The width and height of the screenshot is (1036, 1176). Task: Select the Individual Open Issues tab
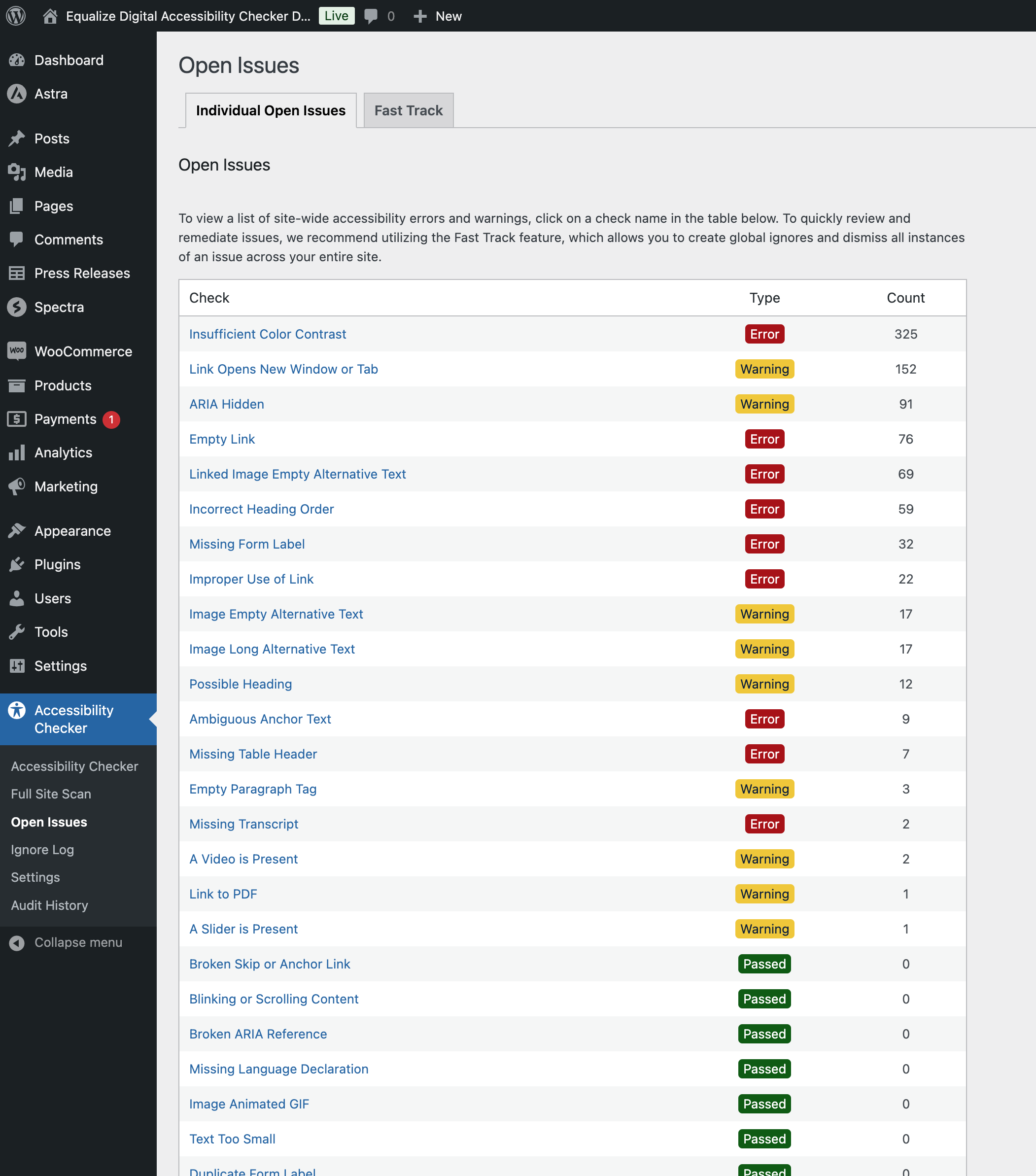point(271,110)
